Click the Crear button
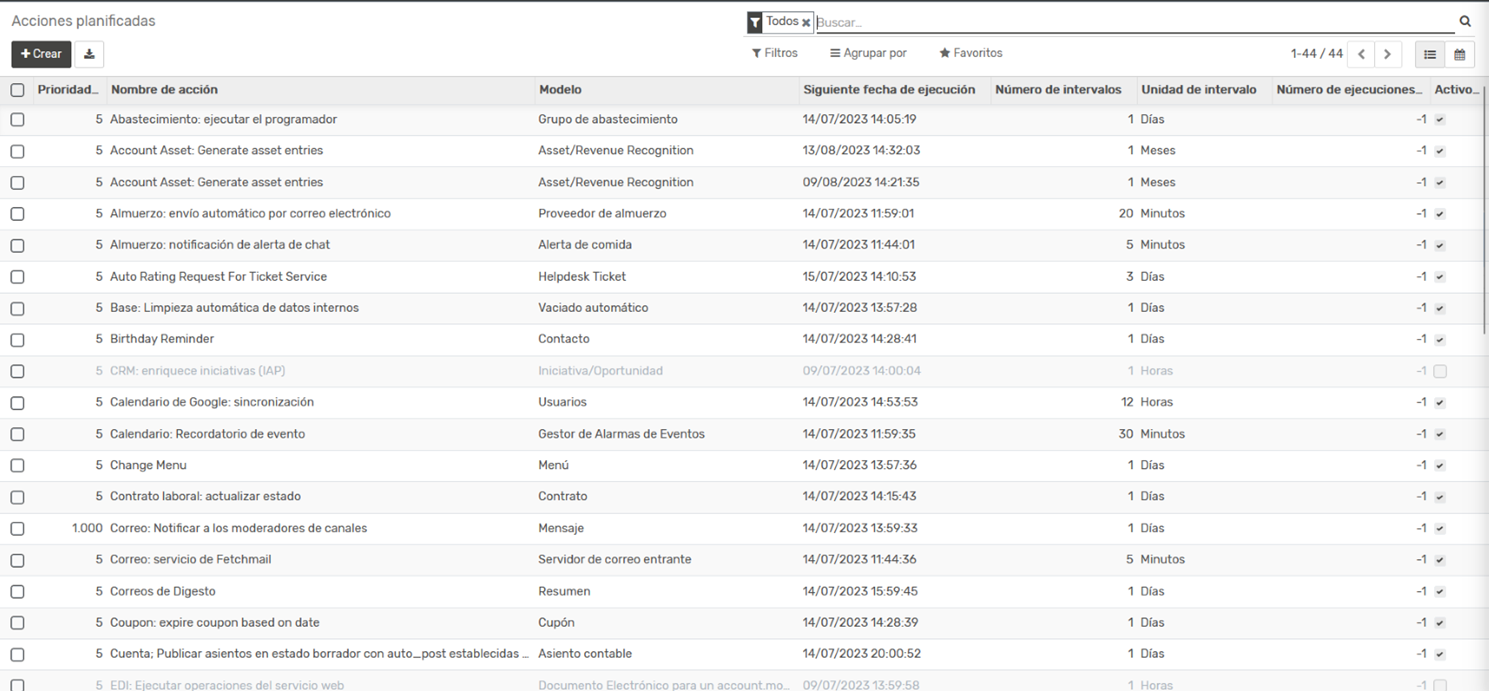Viewport: 1489px width, 691px height. [41, 54]
